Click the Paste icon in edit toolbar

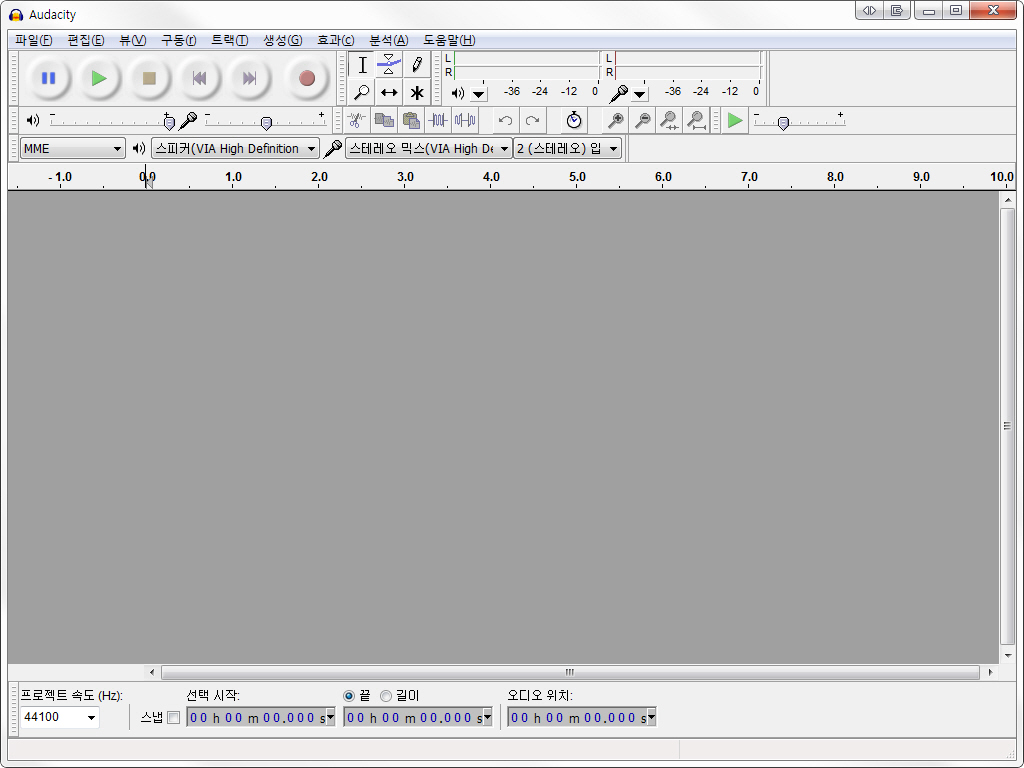click(411, 120)
